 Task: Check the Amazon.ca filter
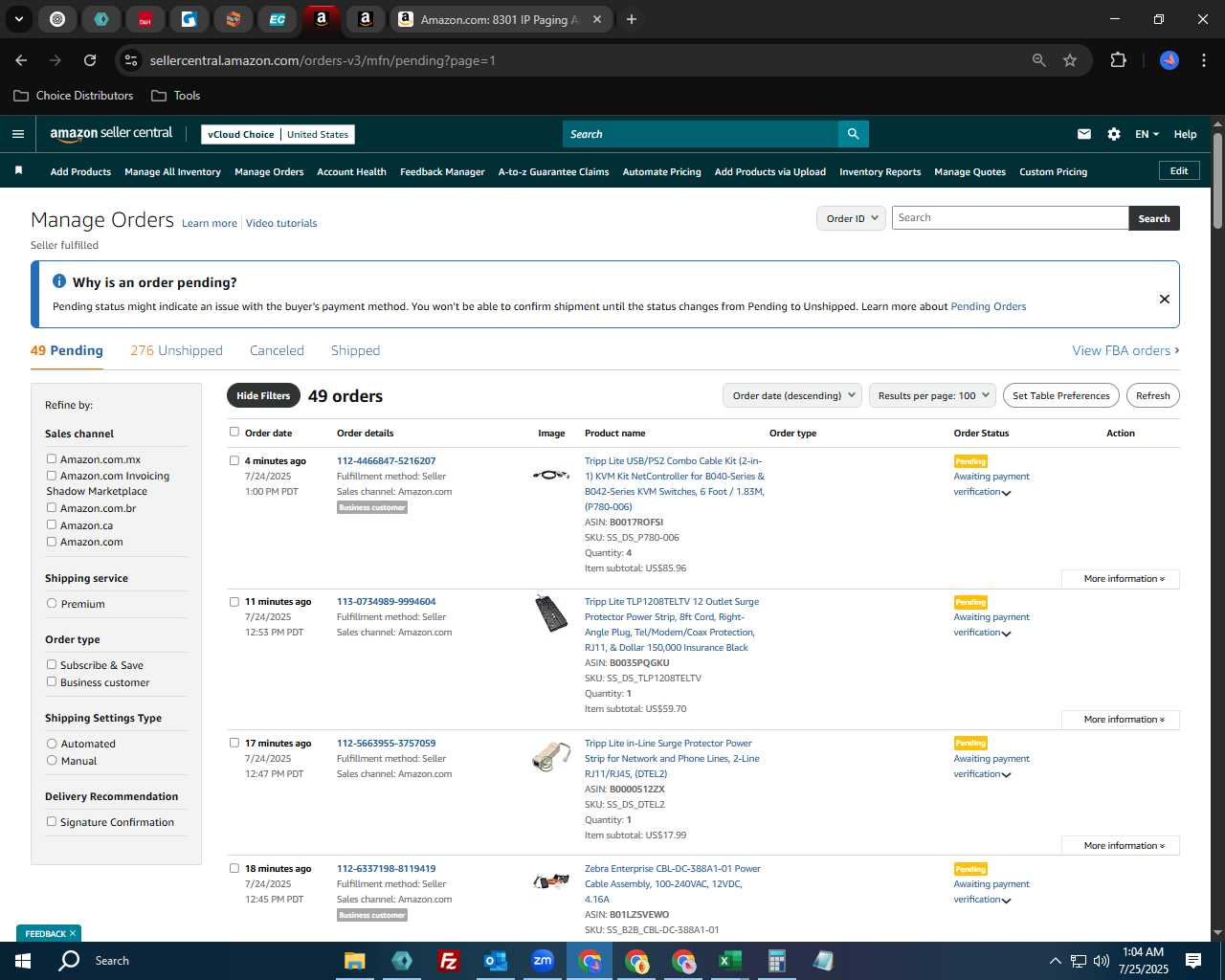click(x=52, y=524)
